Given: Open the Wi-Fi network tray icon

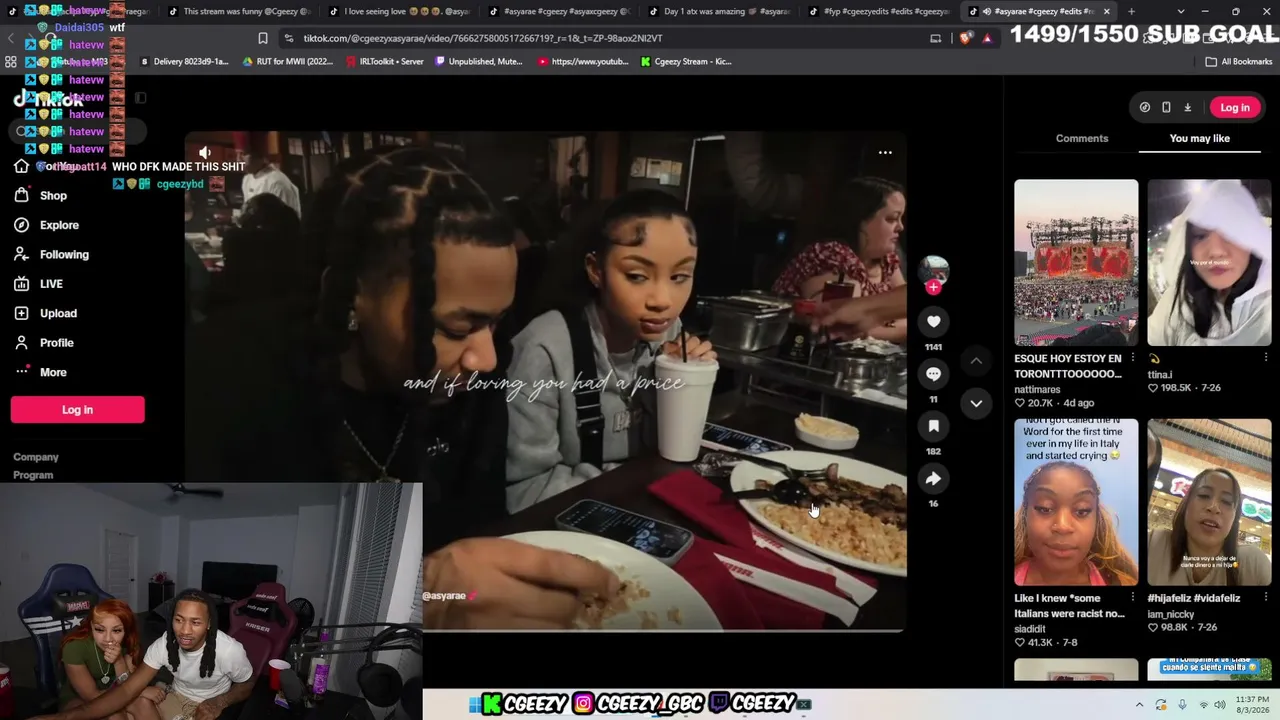Looking at the screenshot, I should click(1203, 704).
